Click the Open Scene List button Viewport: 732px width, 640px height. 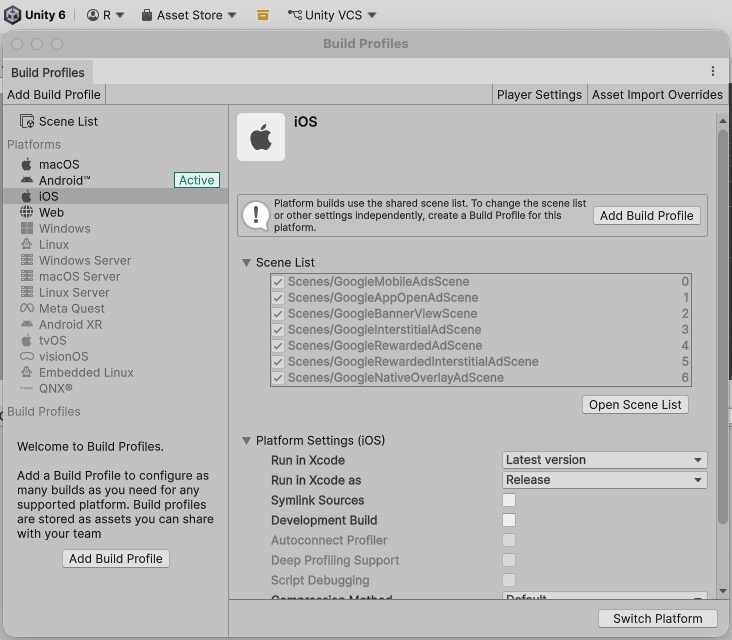point(635,405)
